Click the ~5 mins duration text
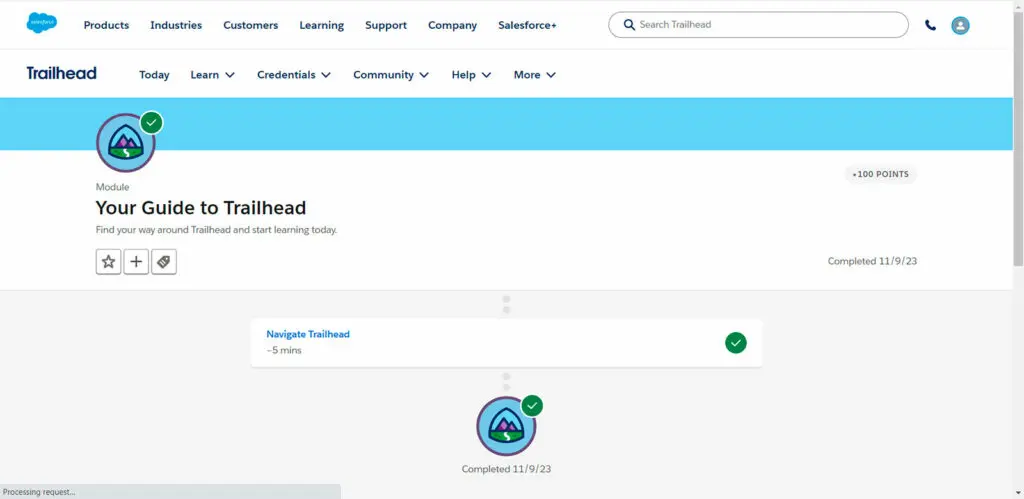 [283, 350]
